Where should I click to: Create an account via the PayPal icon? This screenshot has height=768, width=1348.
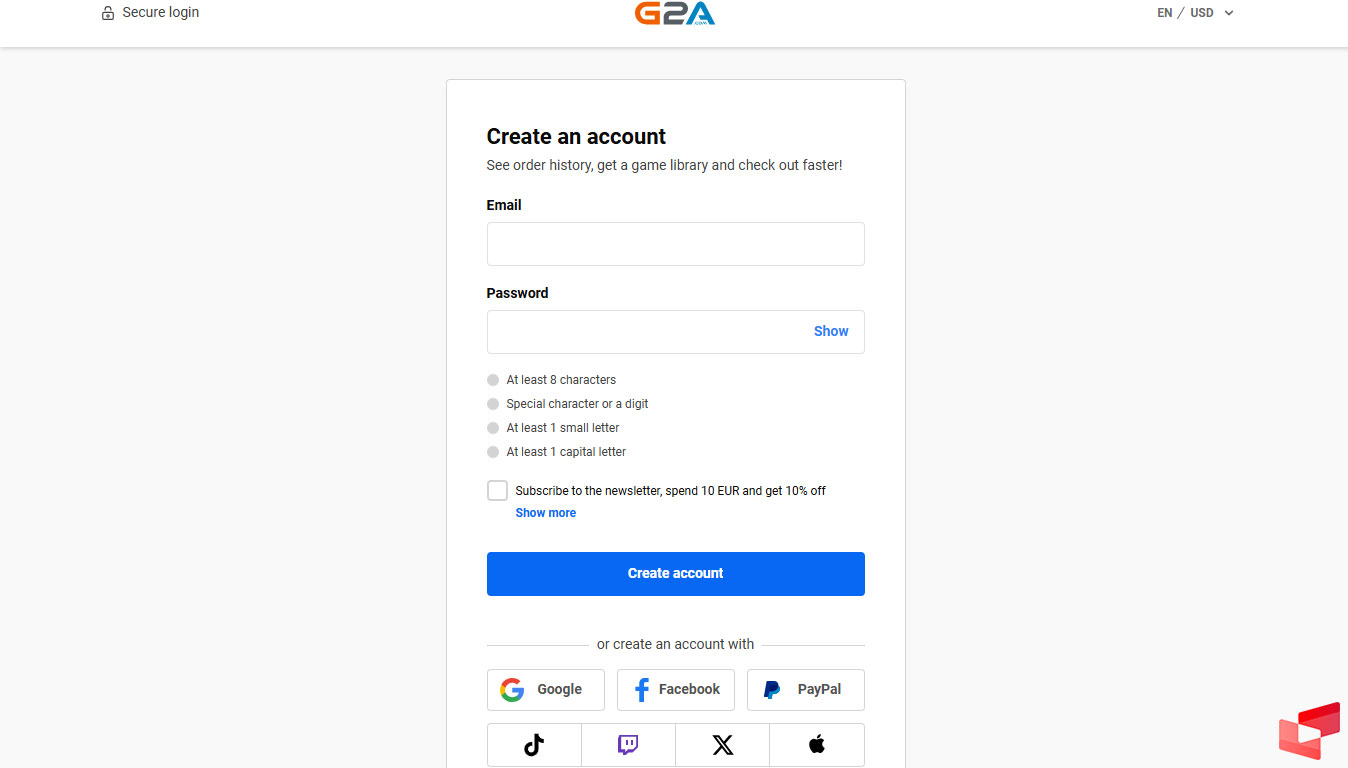tap(772, 689)
